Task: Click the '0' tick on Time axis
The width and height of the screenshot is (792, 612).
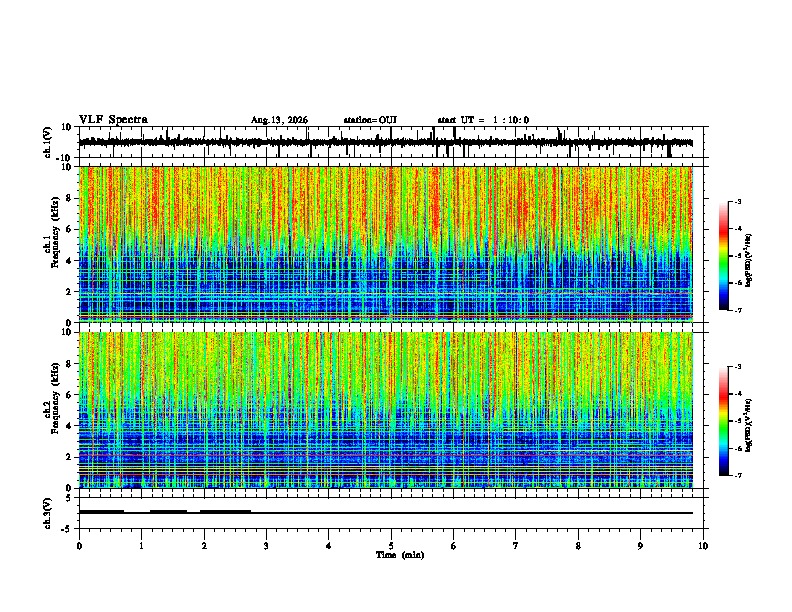Action: [79, 545]
